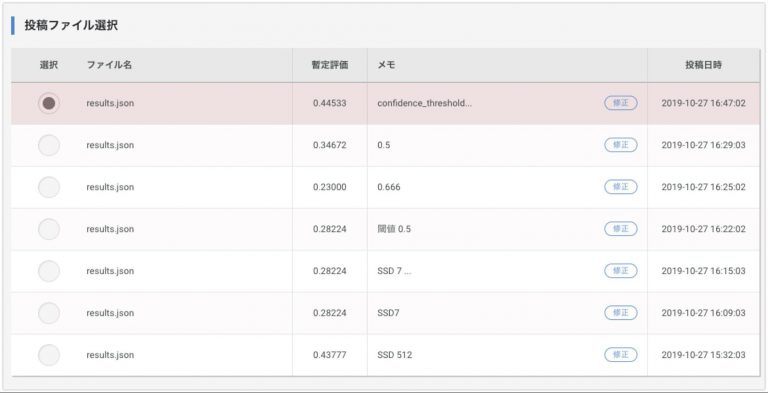The image size is (768, 393).
Task: Click 修正 for the 0.5 memo row
Action: pos(621,145)
